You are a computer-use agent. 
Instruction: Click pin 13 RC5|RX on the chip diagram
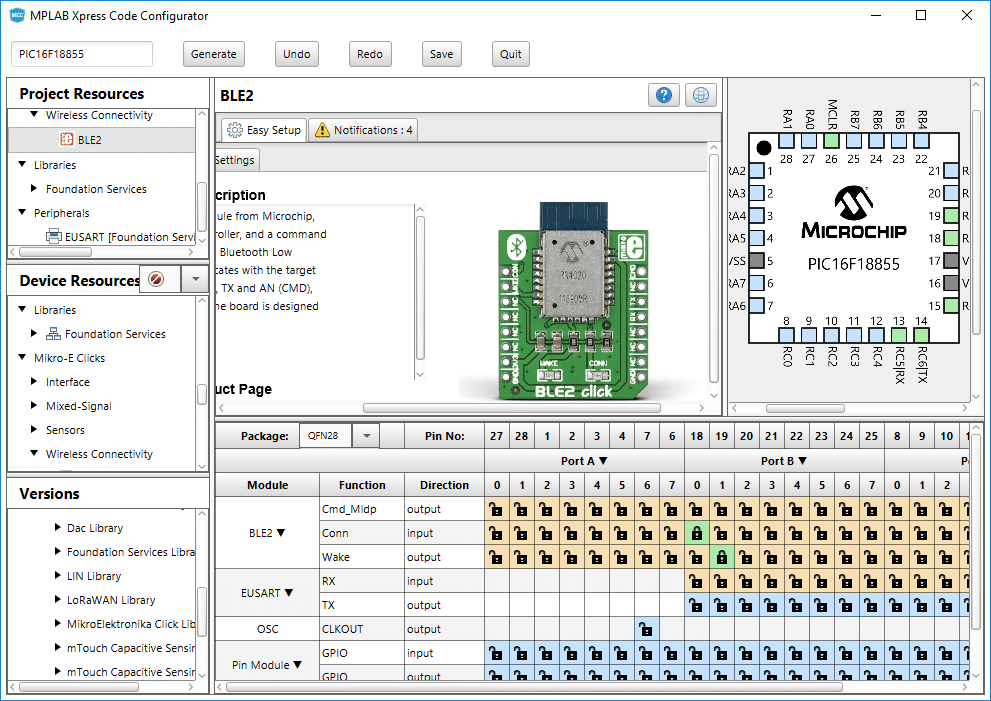click(899, 337)
